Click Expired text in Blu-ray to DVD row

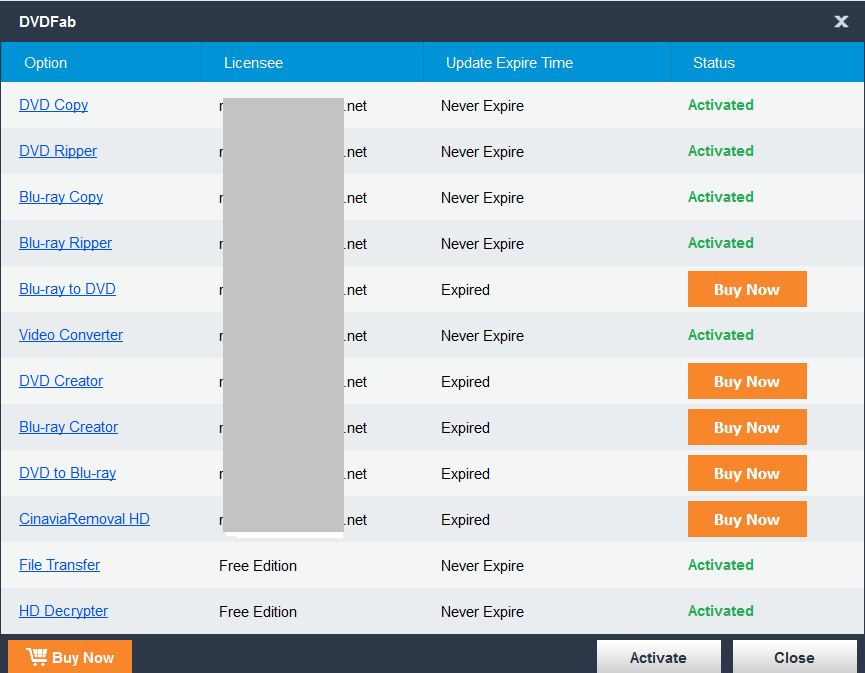coord(465,290)
